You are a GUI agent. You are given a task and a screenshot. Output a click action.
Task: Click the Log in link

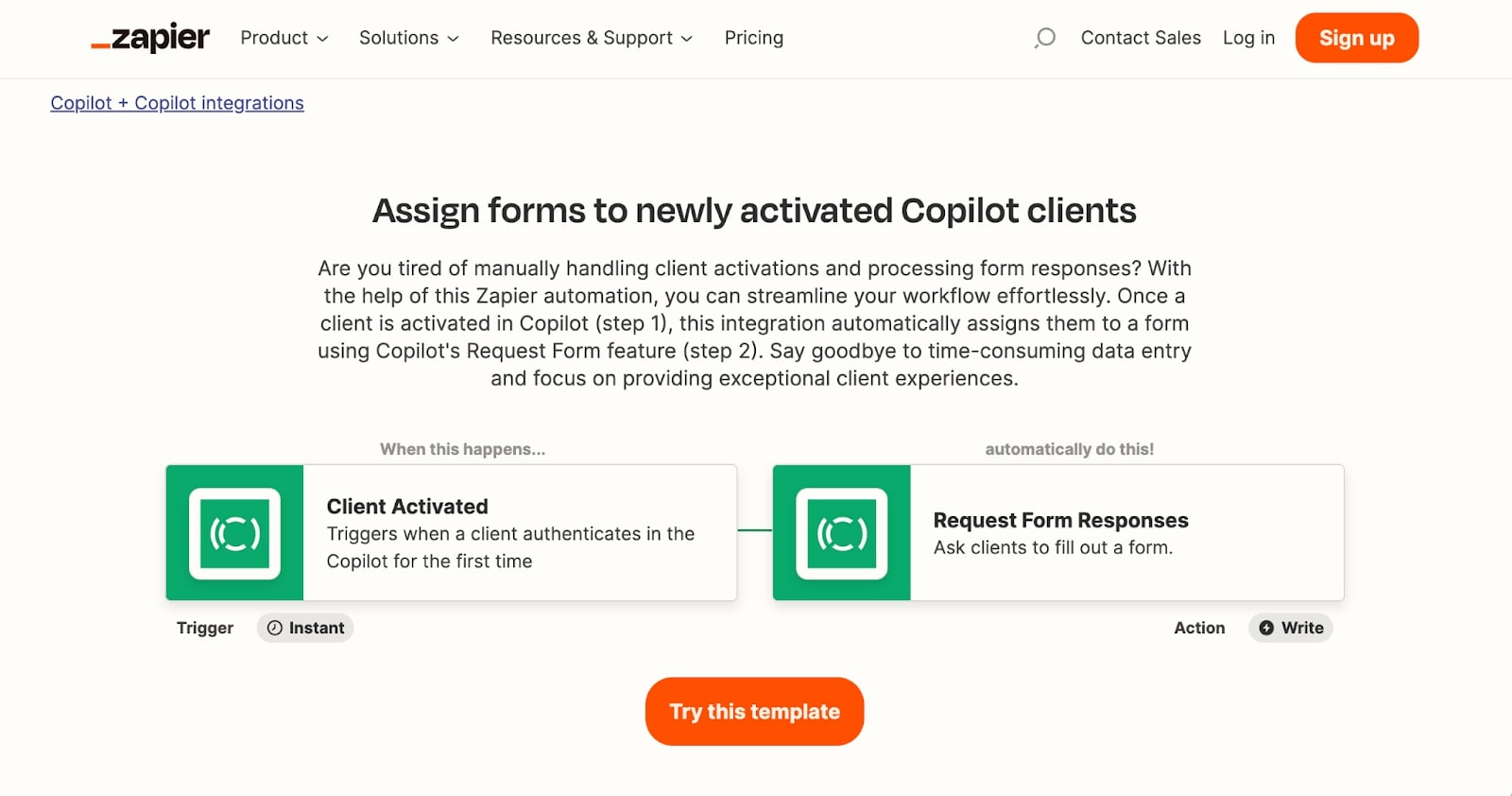coord(1248,38)
